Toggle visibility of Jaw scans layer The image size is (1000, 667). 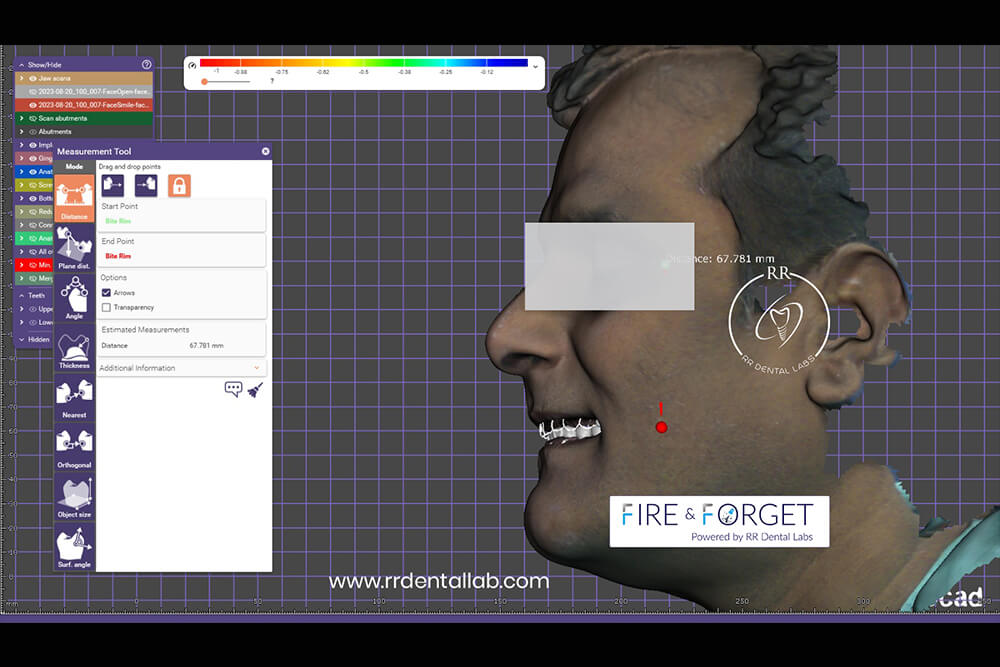click(32, 77)
